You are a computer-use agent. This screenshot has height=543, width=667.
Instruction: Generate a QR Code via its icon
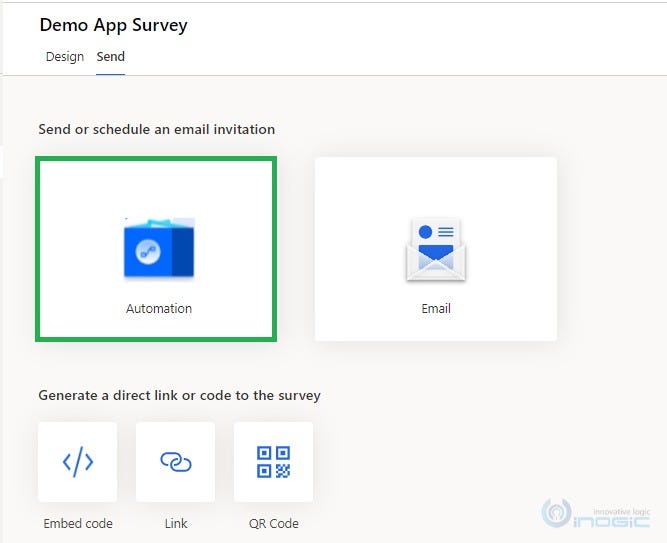[x=273, y=462]
